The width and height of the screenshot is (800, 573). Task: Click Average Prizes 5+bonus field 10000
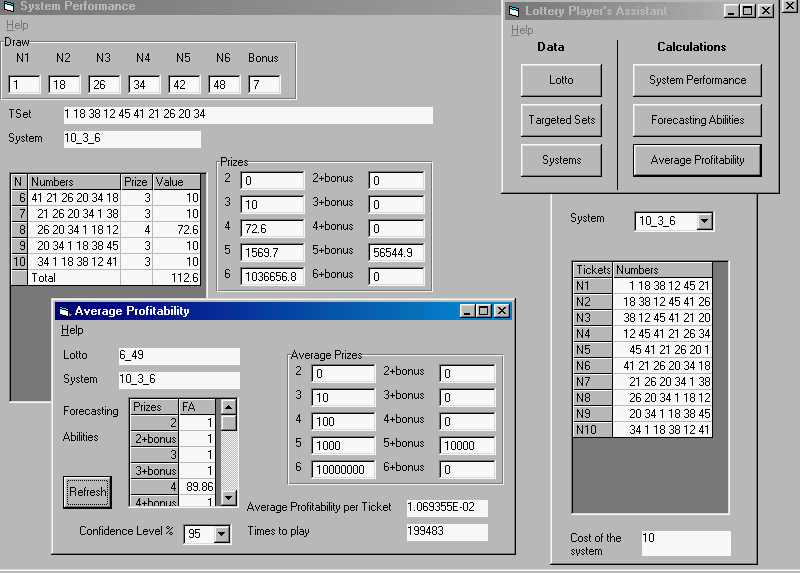click(467, 445)
